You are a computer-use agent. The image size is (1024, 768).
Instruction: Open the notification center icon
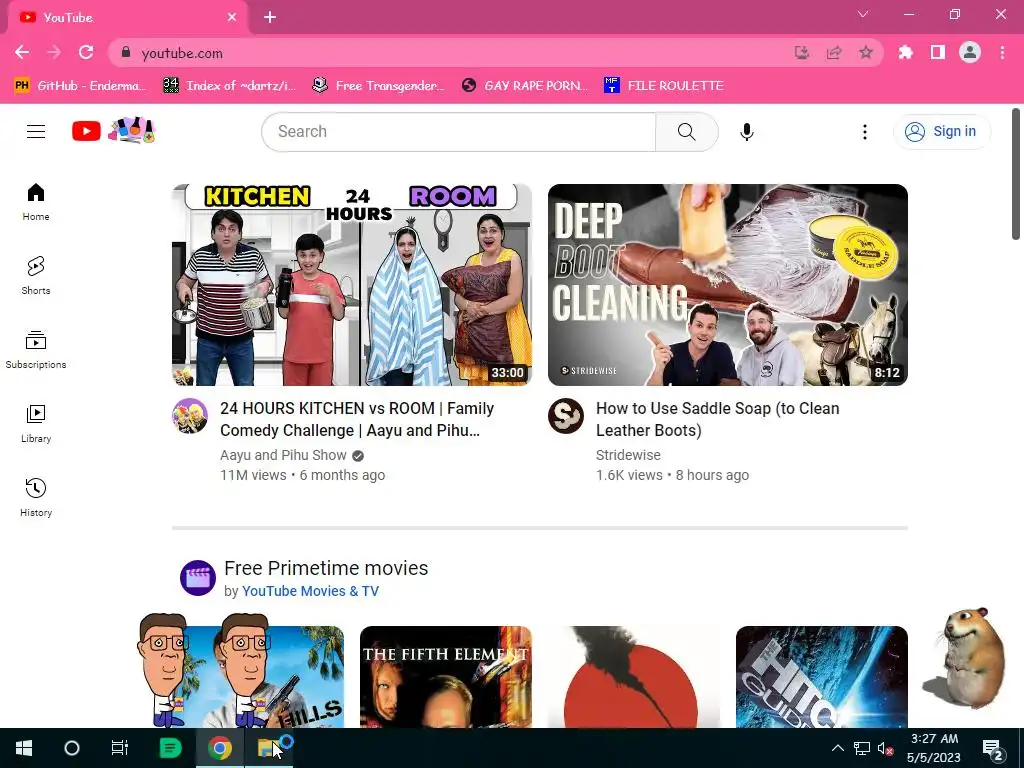pos(993,748)
